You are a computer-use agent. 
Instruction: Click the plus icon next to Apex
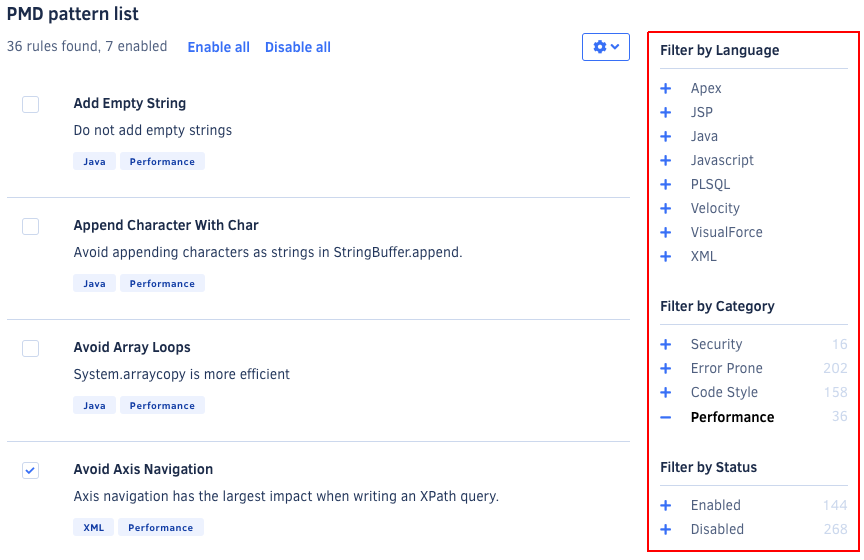[x=666, y=89]
